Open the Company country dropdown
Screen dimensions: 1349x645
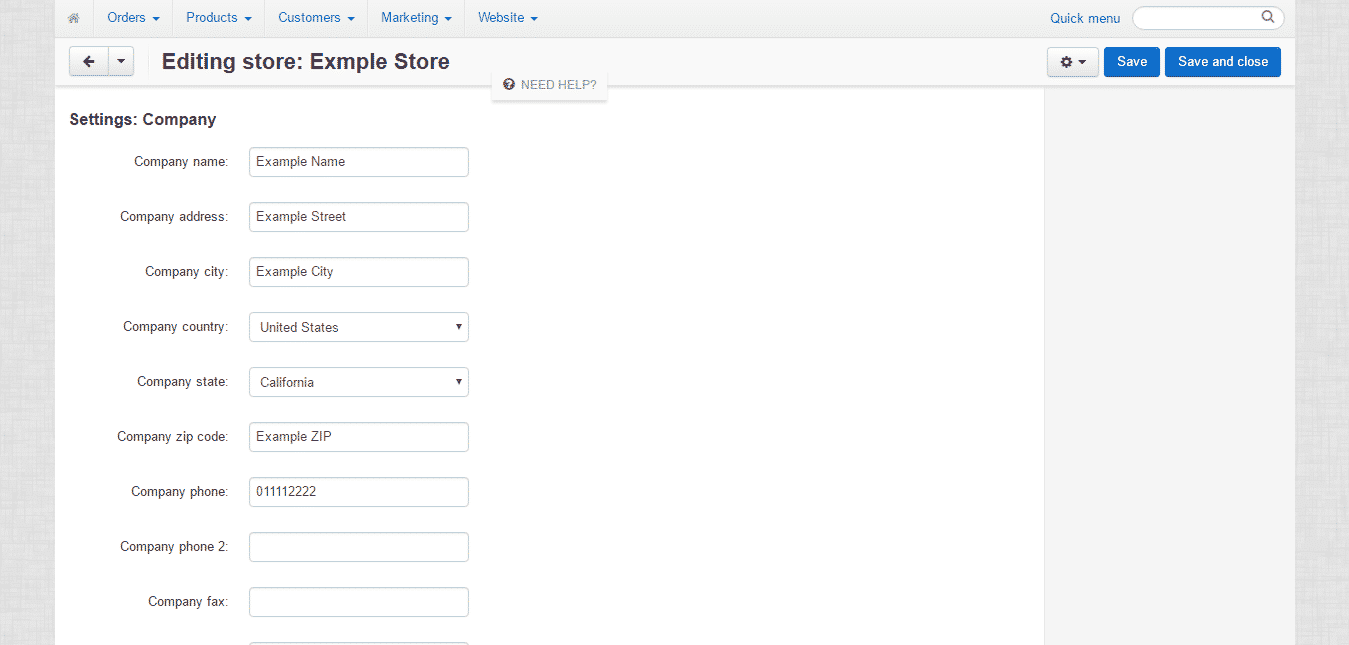tap(358, 327)
